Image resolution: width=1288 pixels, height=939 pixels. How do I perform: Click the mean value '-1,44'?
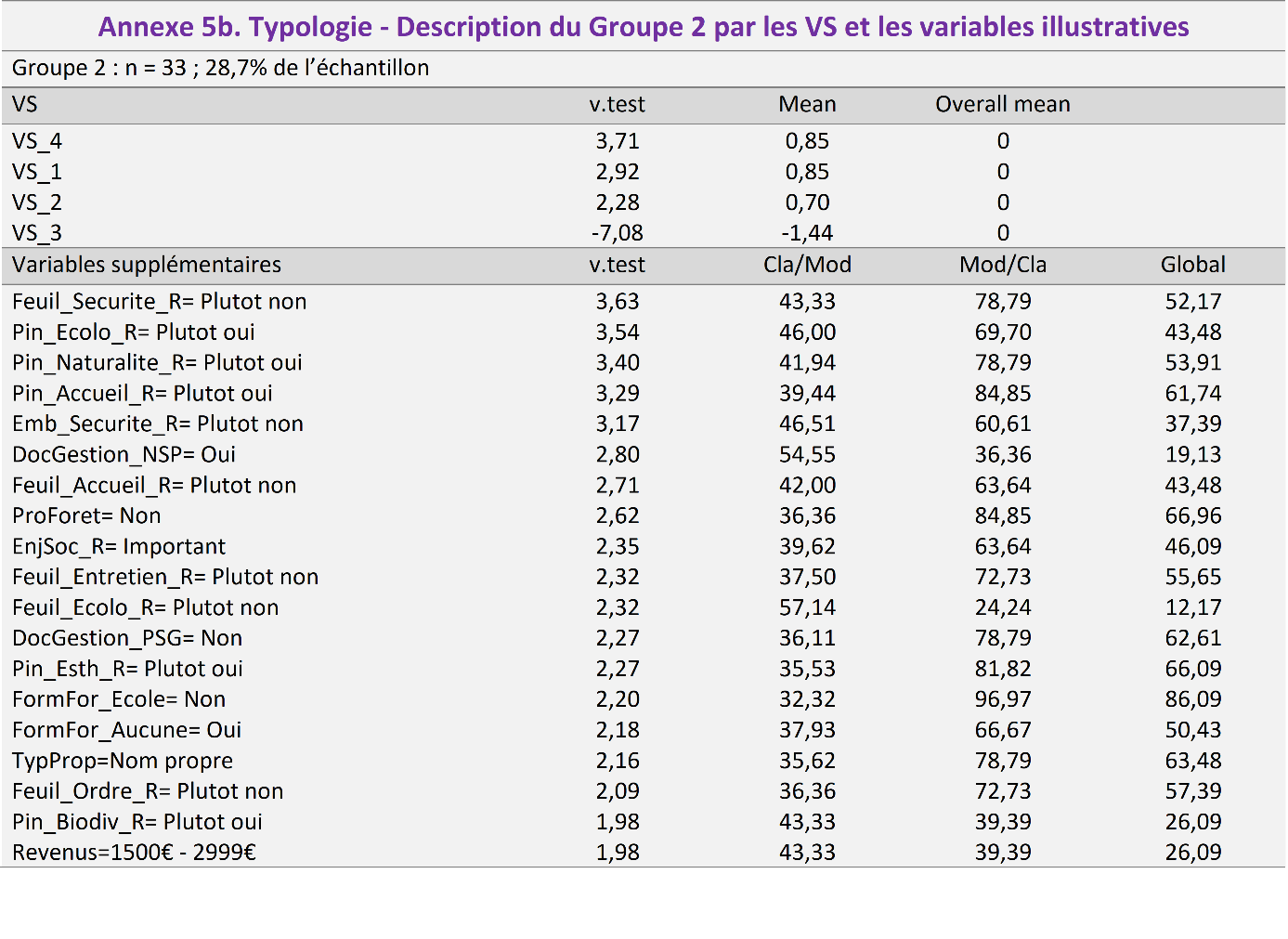(x=807, y=233)
